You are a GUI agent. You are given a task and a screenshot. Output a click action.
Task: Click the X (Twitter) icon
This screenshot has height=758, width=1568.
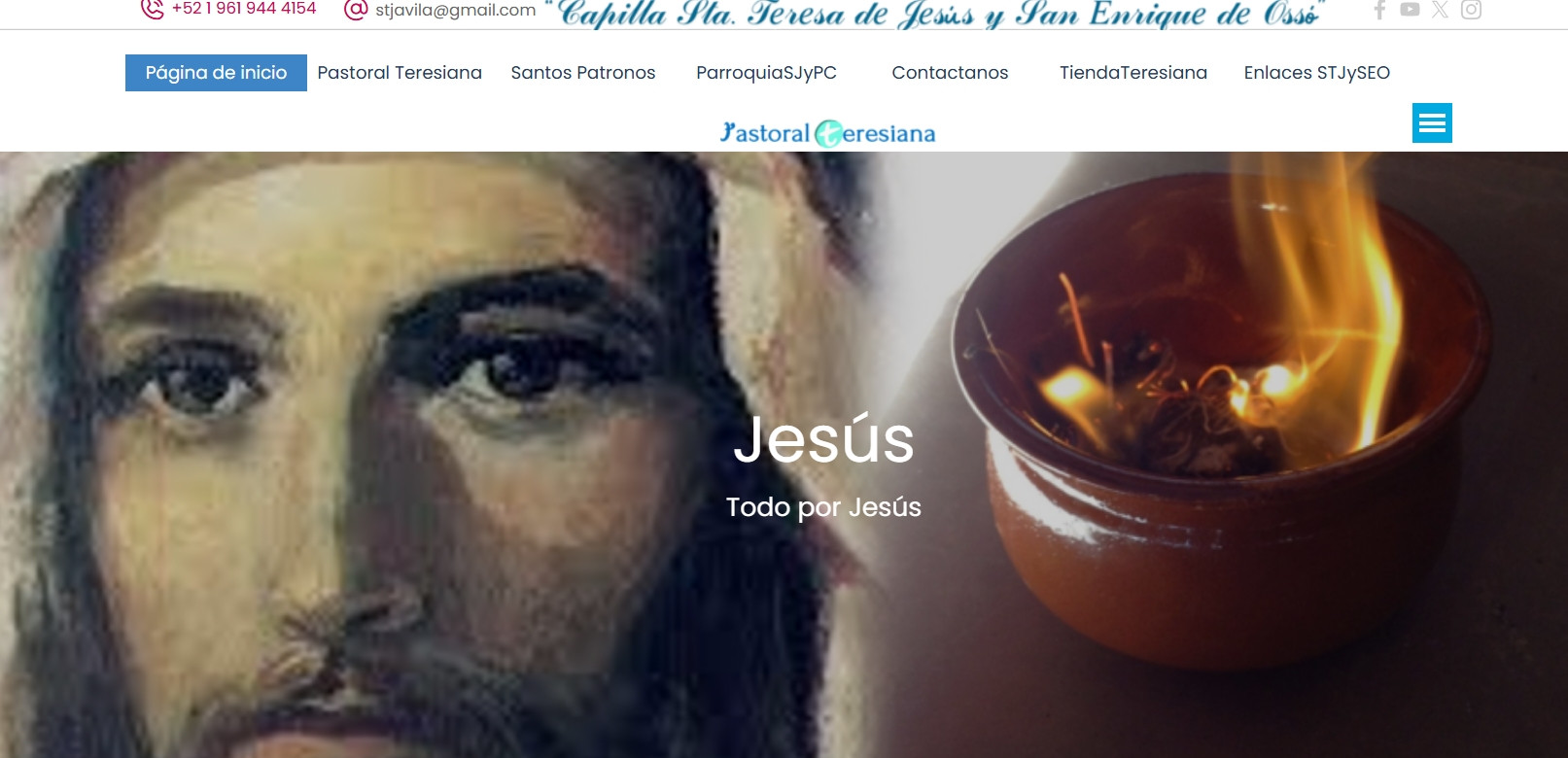click(1440, 10)
